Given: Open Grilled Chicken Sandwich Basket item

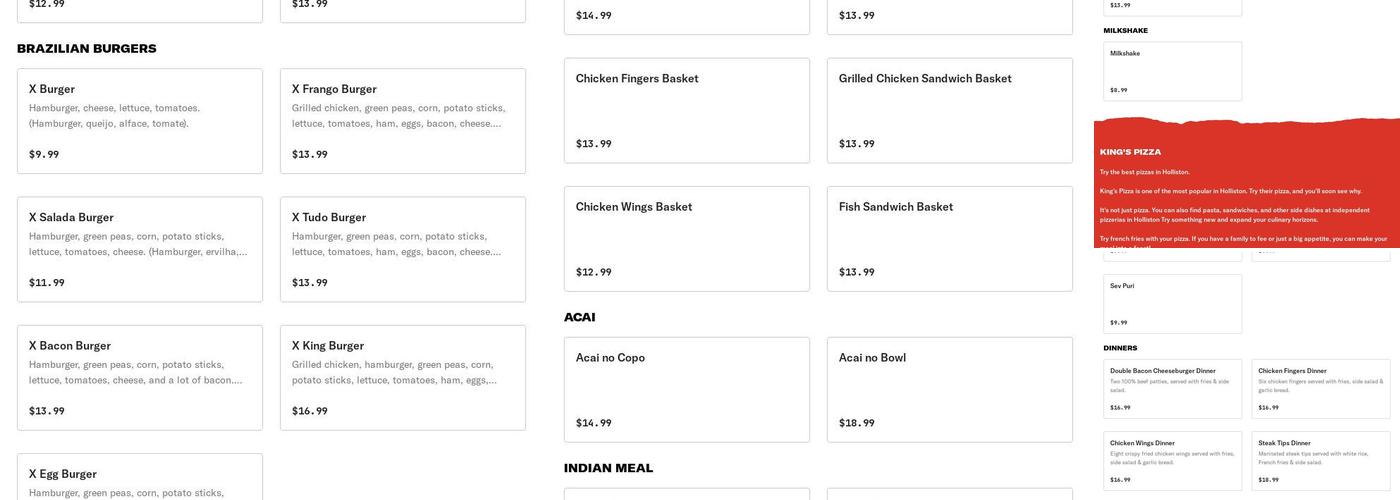Looking at the screenshot, I should (x=949, y=110).
